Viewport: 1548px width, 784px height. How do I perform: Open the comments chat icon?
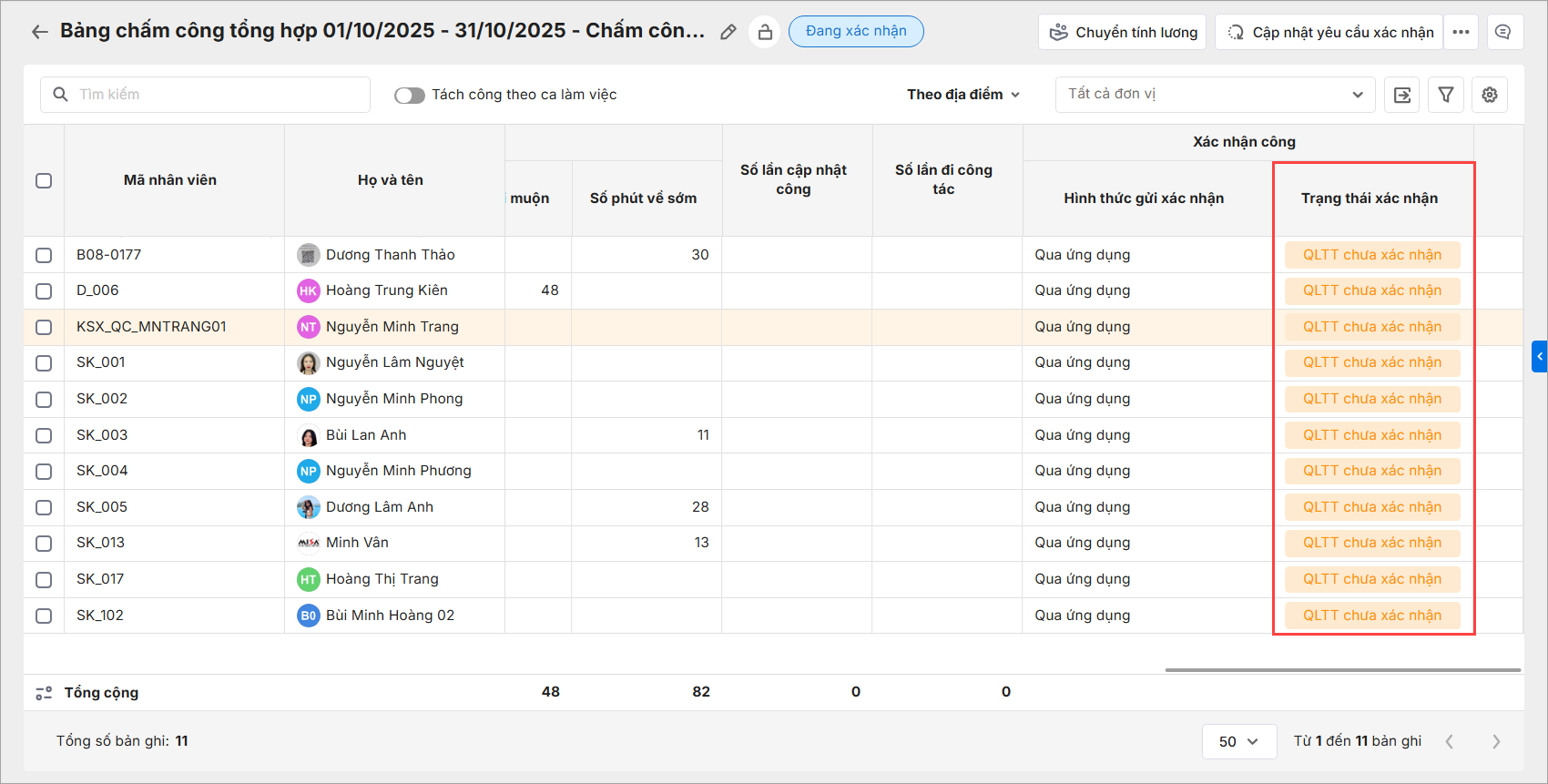(1503, 32)
